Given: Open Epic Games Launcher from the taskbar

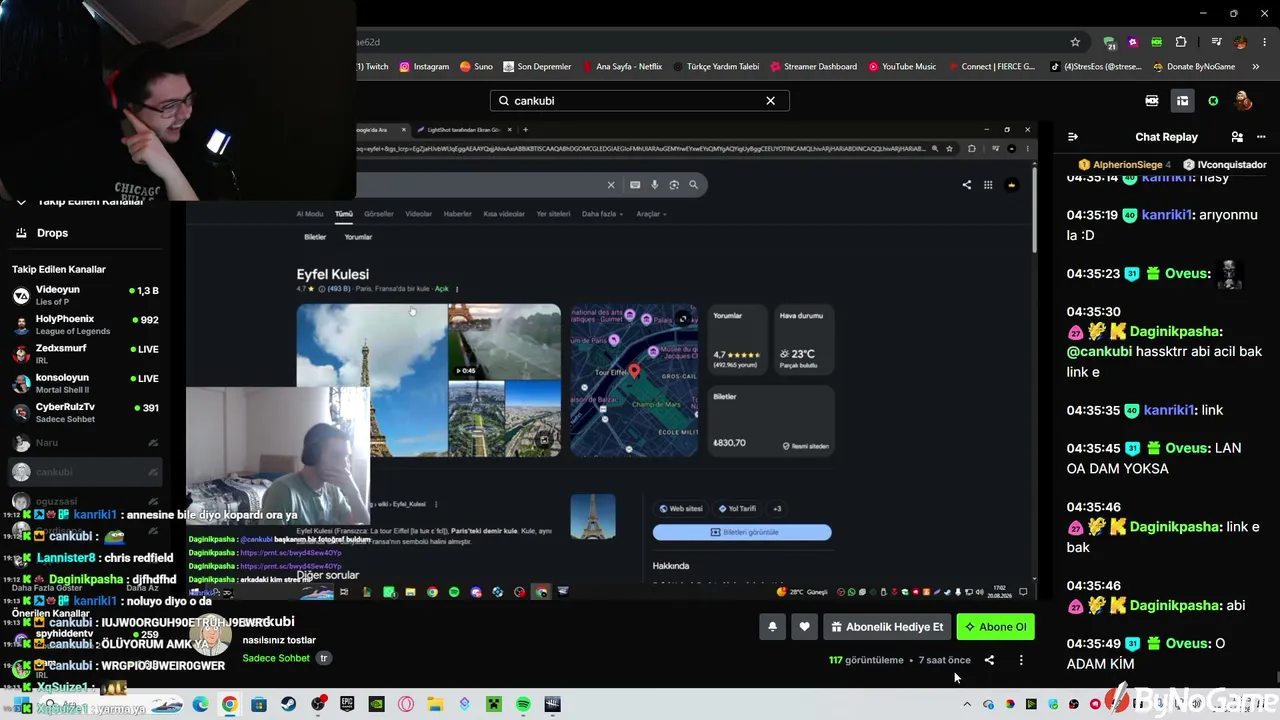Looking at the screenshot, I should [x=347, y=705].
